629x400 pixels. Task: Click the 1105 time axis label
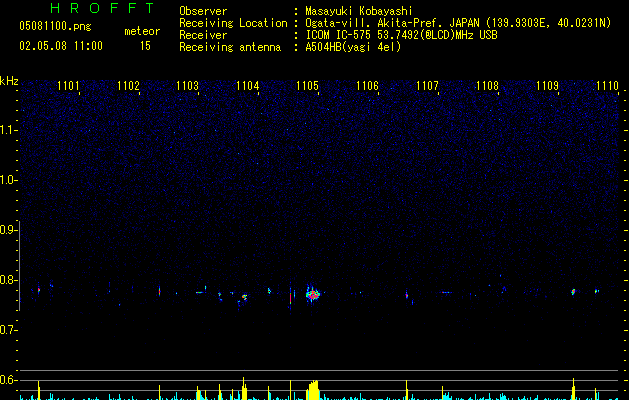[x=307, y=86]
